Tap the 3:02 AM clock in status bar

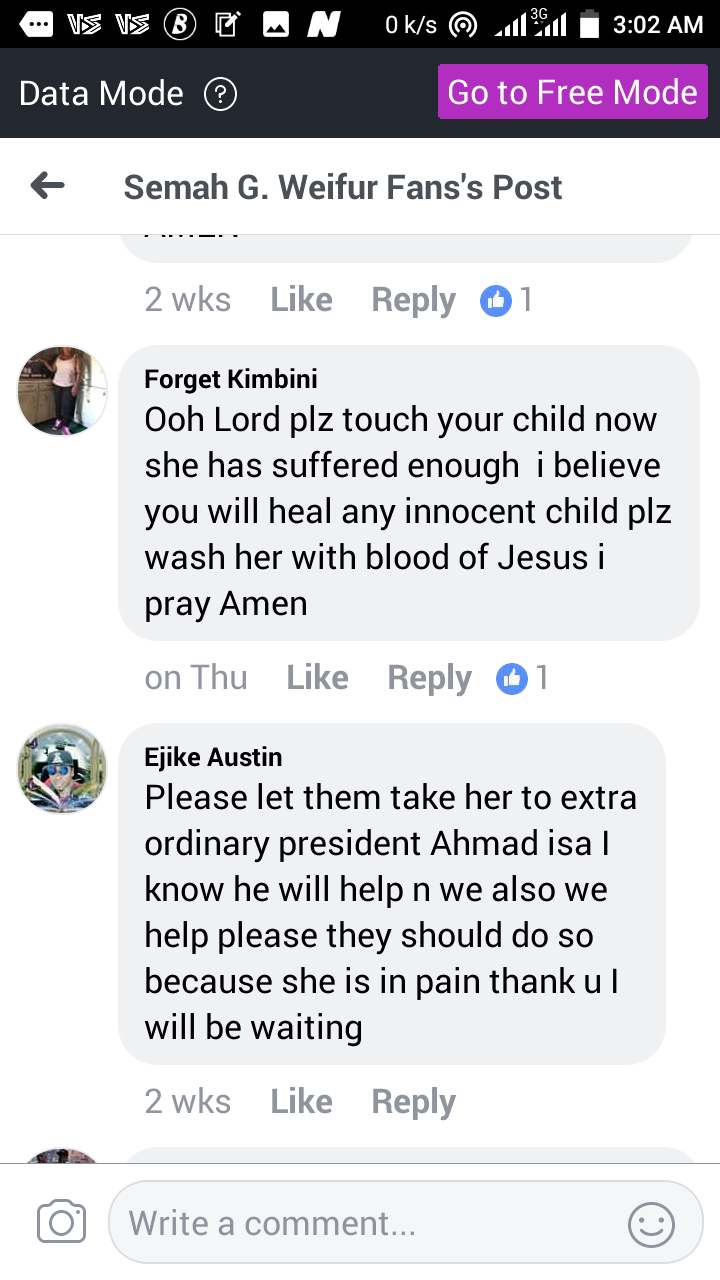[657, 25]
